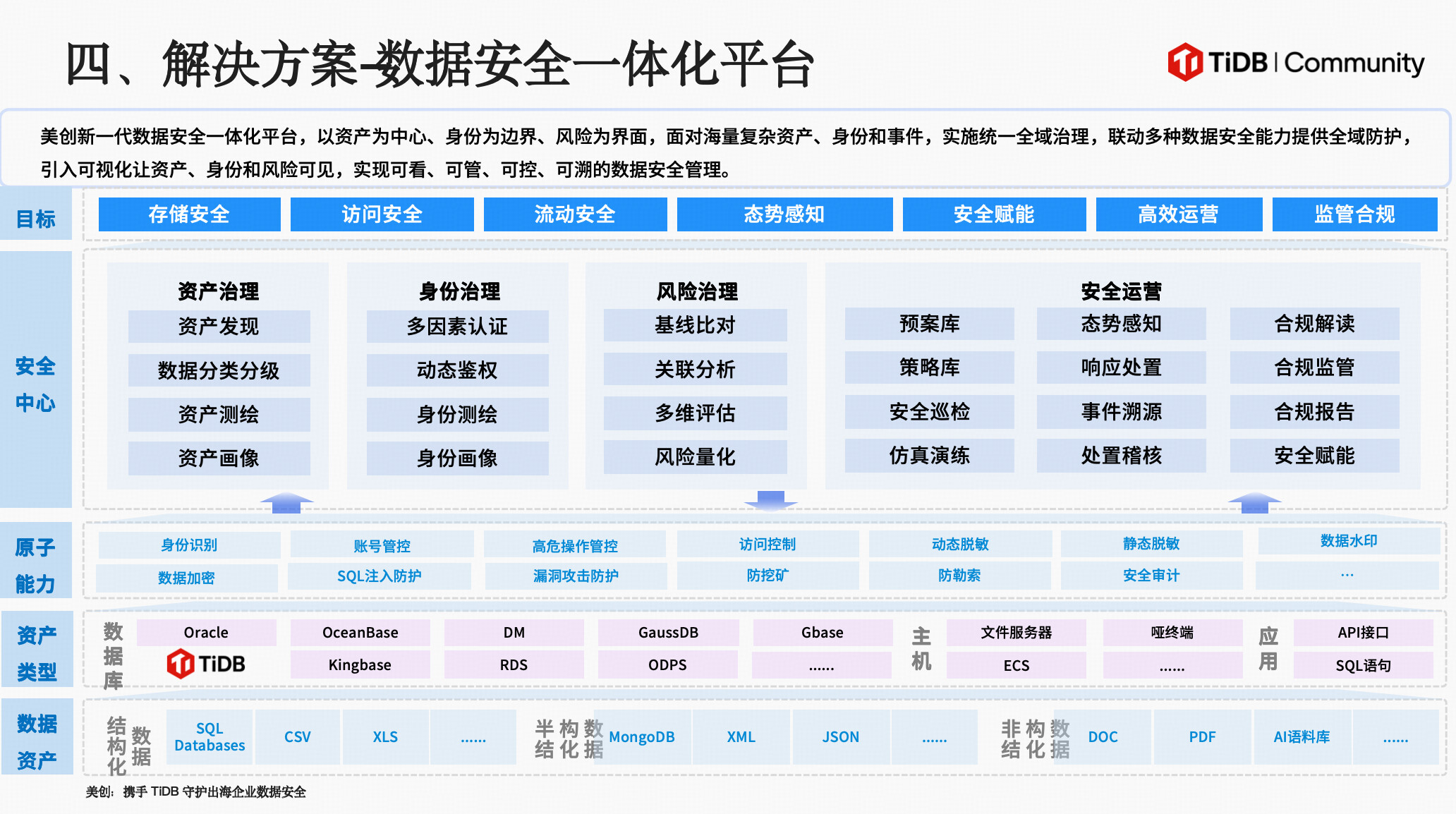The height and width of the screenshot is (814, 1456).
Task: Click the 多因素认证 box
Action: [x=457, y=327]
